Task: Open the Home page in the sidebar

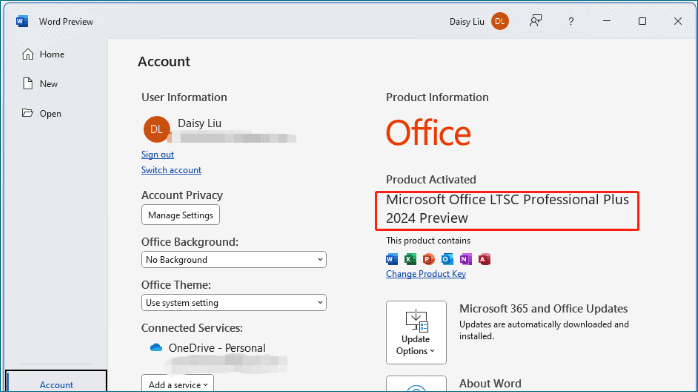Action: pyautogui.click(x=43, y=54)
